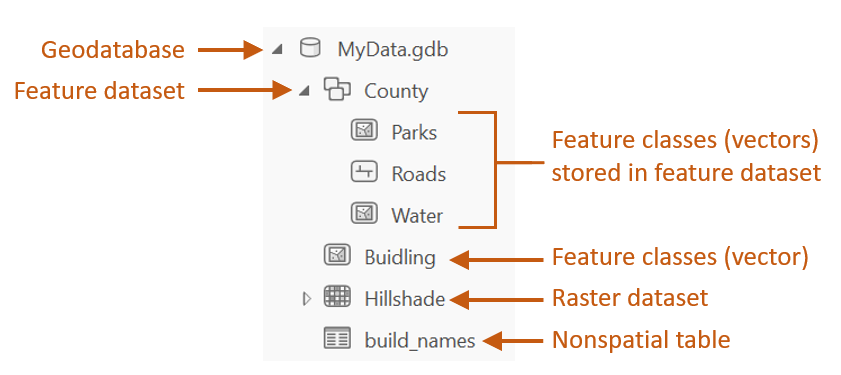Select the Water feature class name
This screenshot has height=375, width=841.
417,216
